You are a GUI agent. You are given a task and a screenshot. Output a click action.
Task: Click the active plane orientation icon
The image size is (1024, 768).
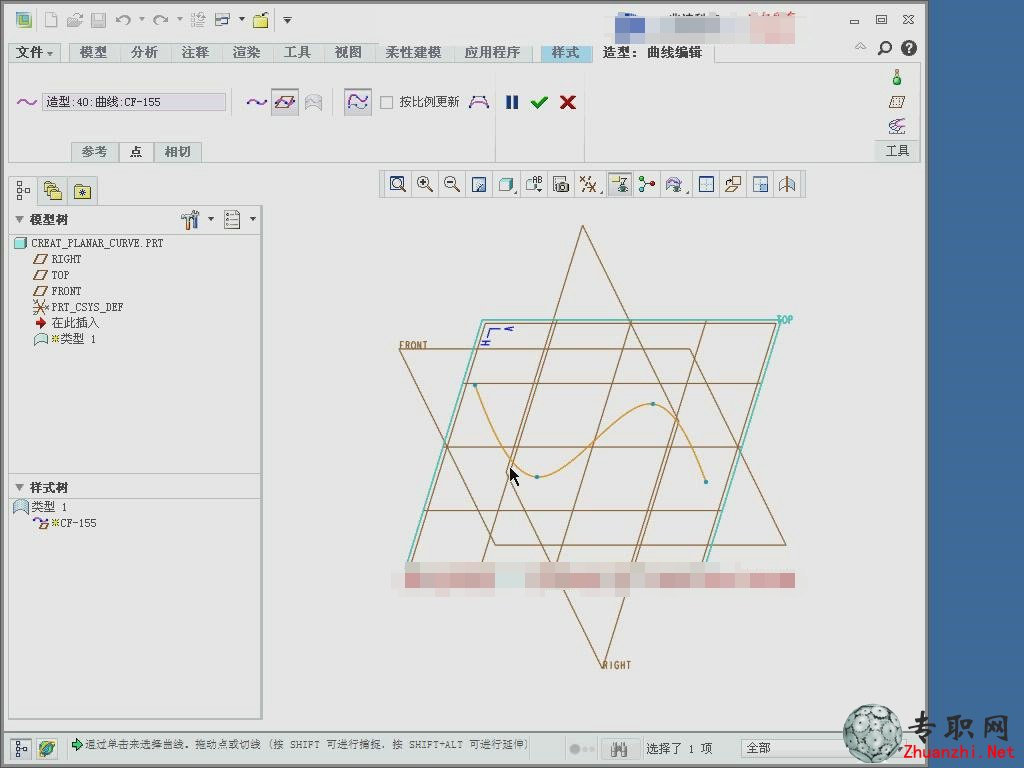733,184
